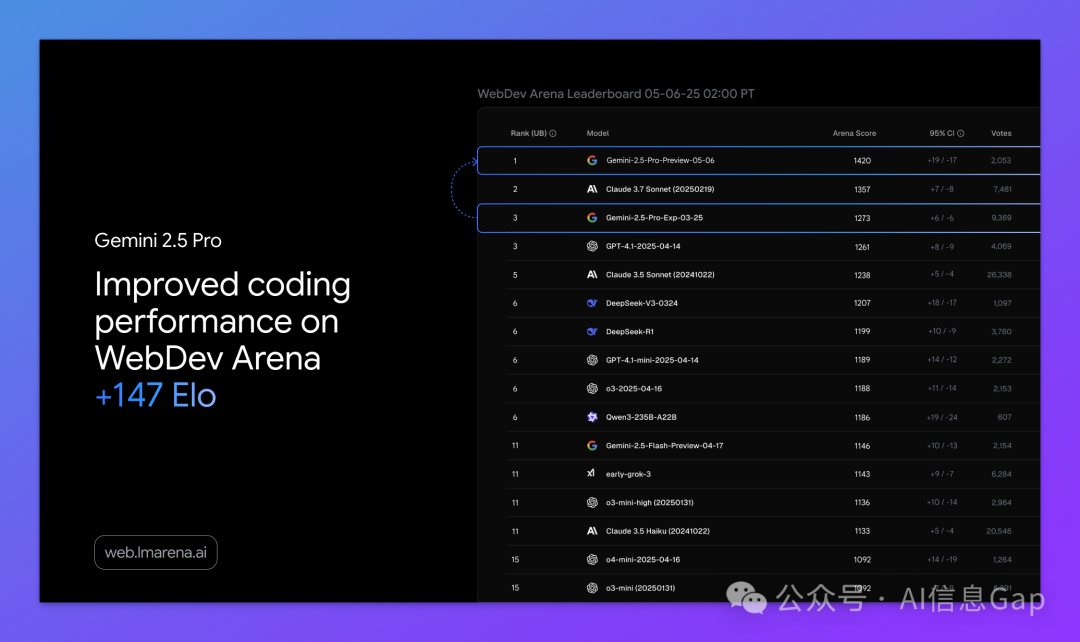The height and width of the screenshot is (642, 1080).
Task: Click the confidence interval +19 / -24
Action: 942,417
